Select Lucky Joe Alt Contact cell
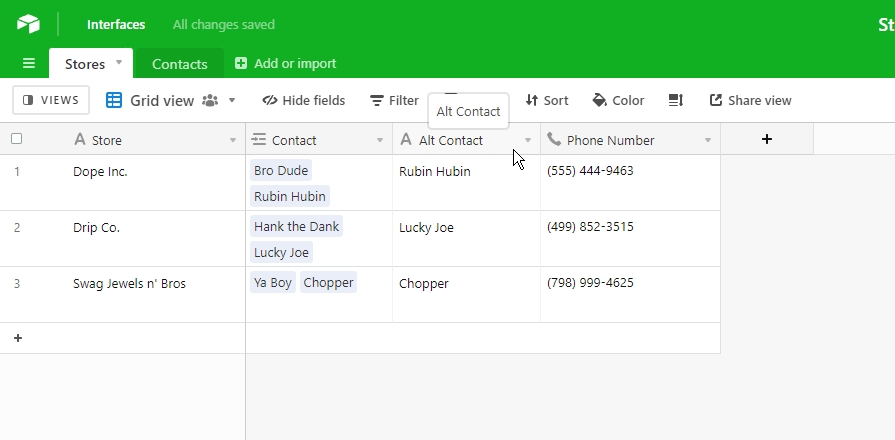Image resolution: width=895 pixels, height=440 pixels. tap(466, 239)
